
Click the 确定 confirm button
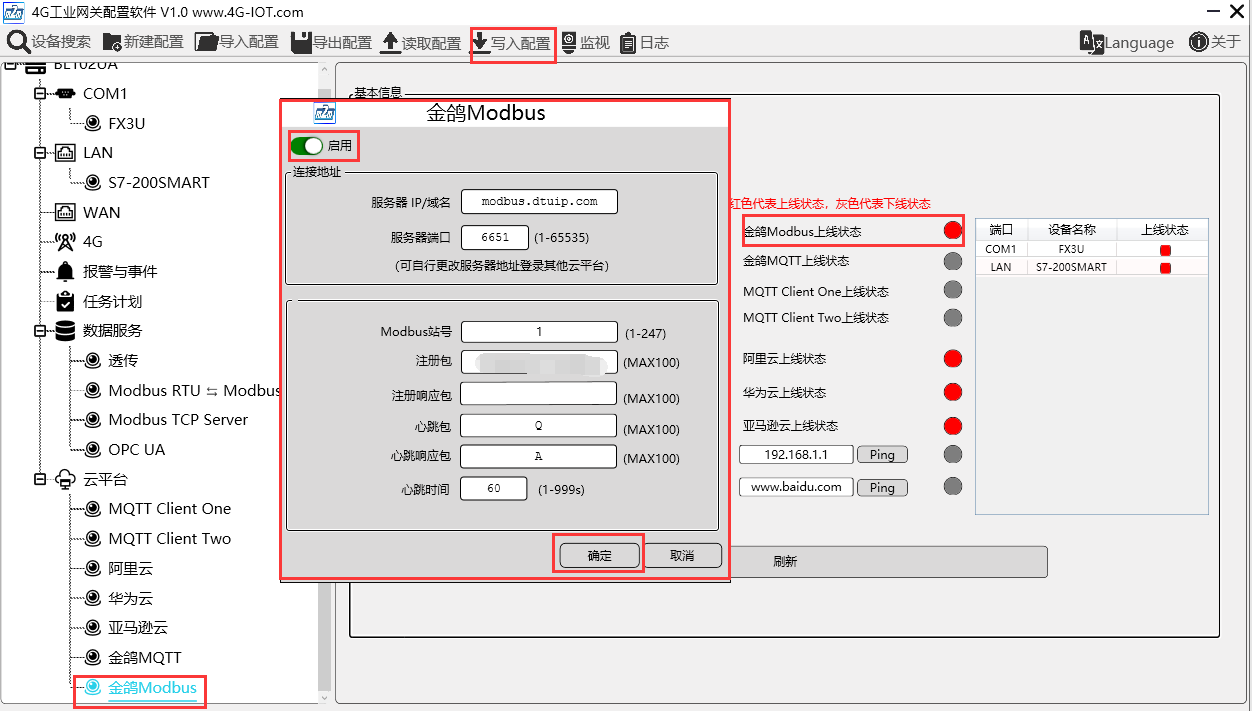click(x=599, y=556)
